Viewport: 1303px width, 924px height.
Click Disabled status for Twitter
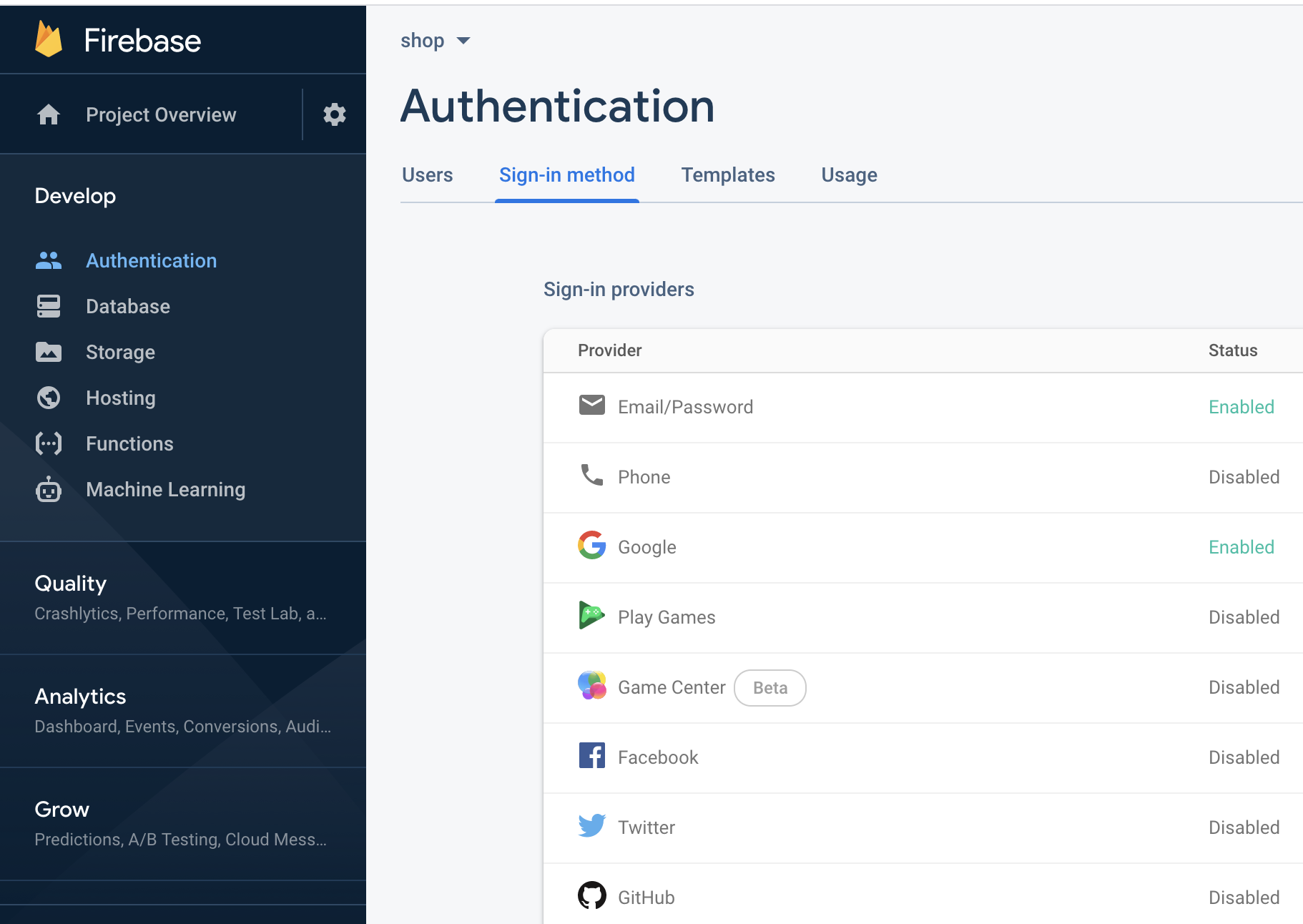pyautogui.click(x=1244, y=827)
